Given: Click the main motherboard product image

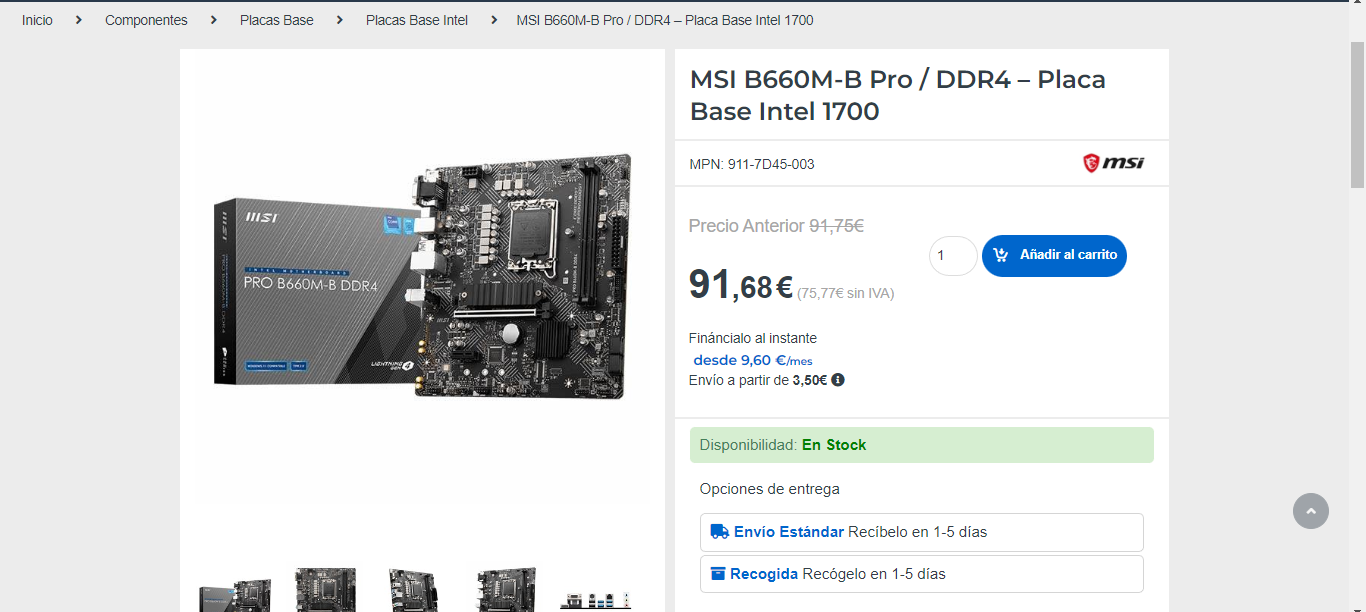Looking at the screenshot, I should point(423,276).
